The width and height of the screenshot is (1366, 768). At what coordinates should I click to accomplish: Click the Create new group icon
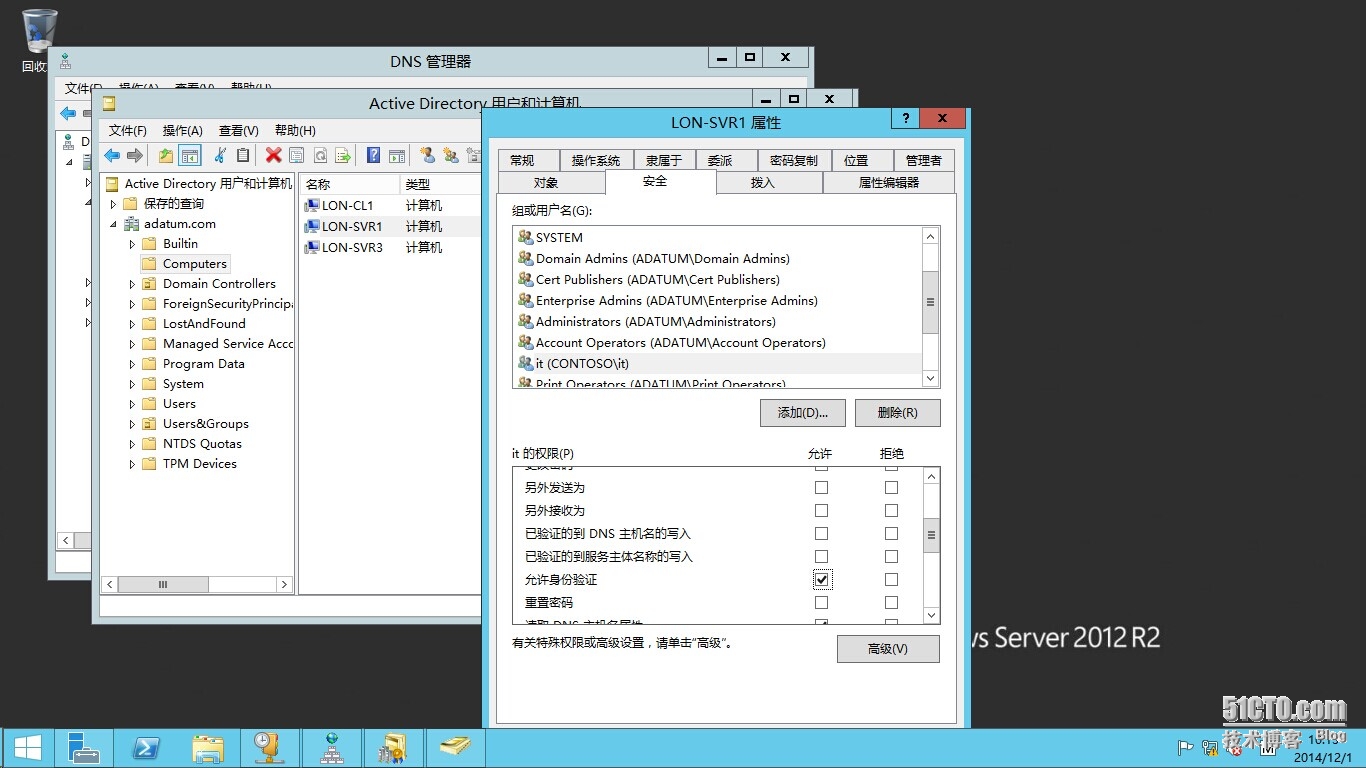pyautogui.click(x=451, y=155)
